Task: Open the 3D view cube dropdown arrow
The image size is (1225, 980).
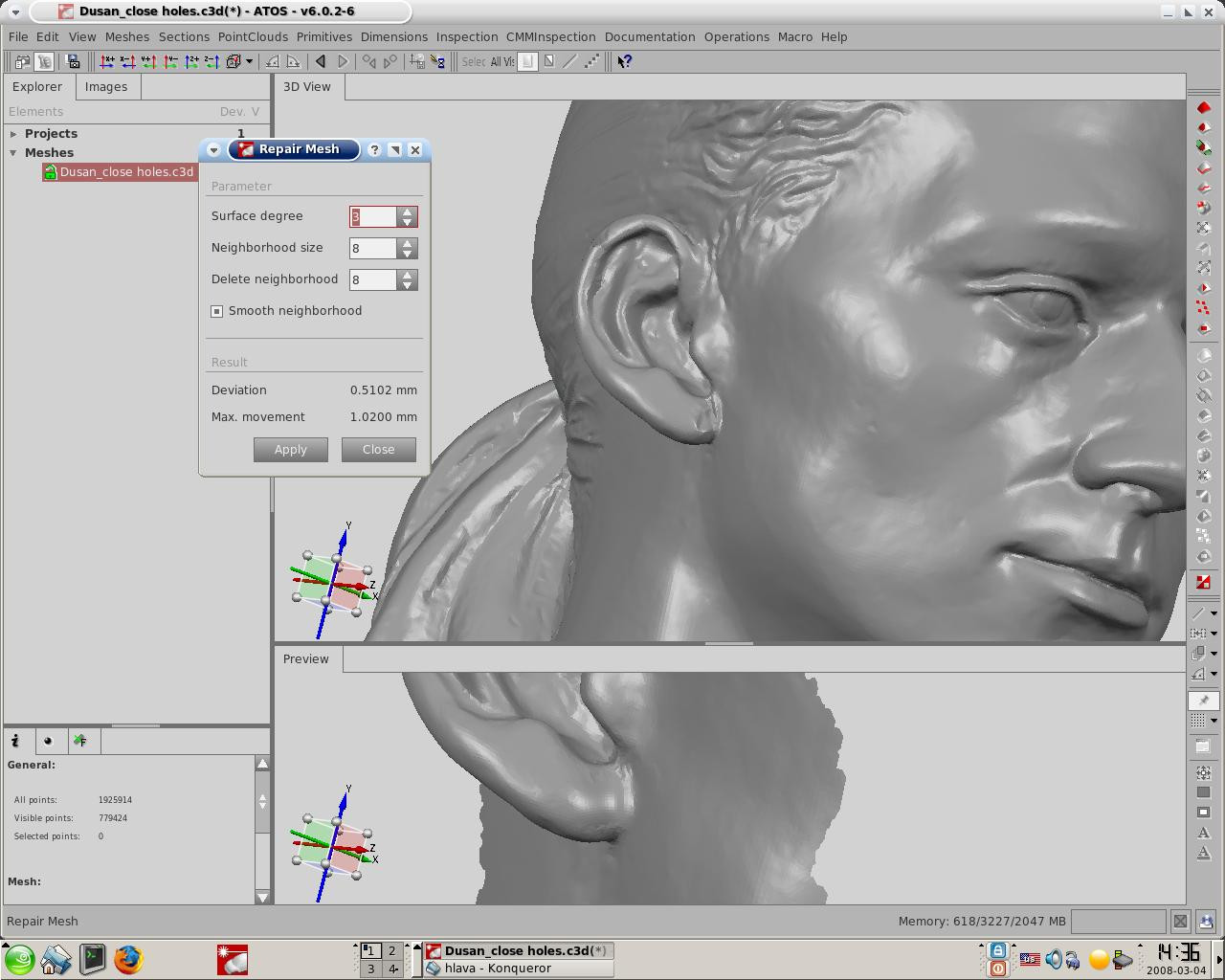Action: pos(249,61)
